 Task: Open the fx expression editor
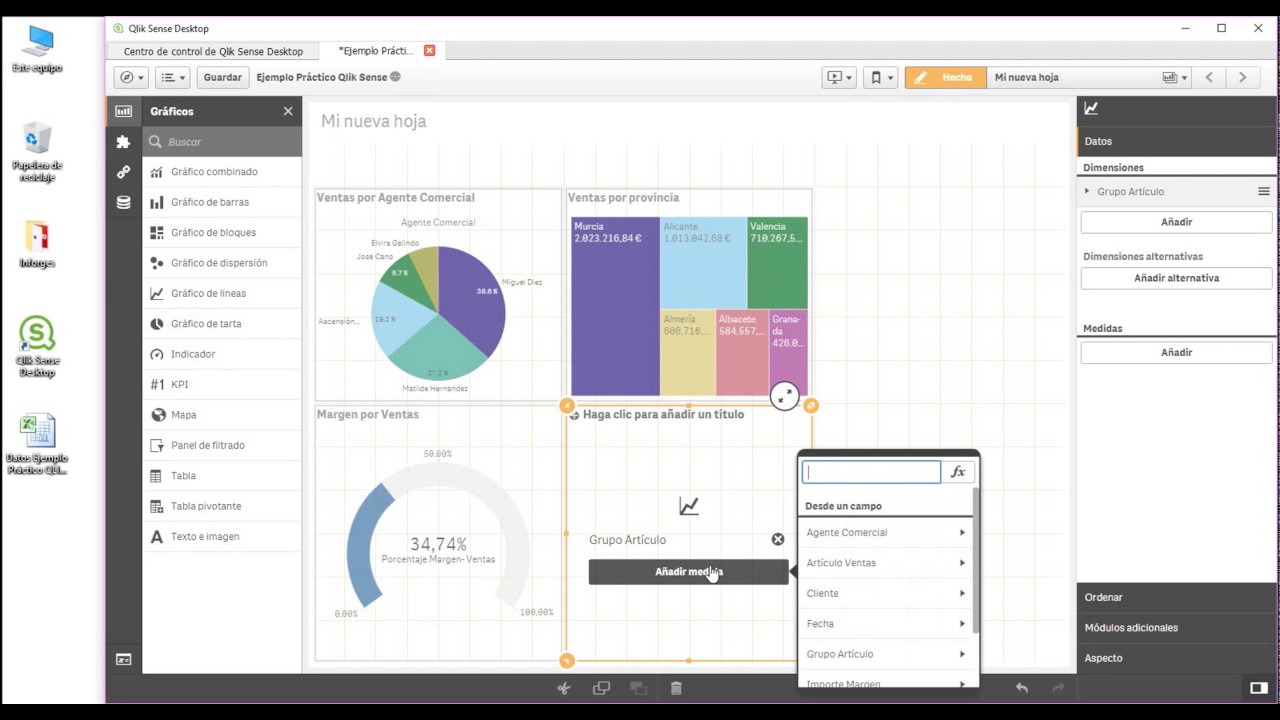[x=958, y=472]
